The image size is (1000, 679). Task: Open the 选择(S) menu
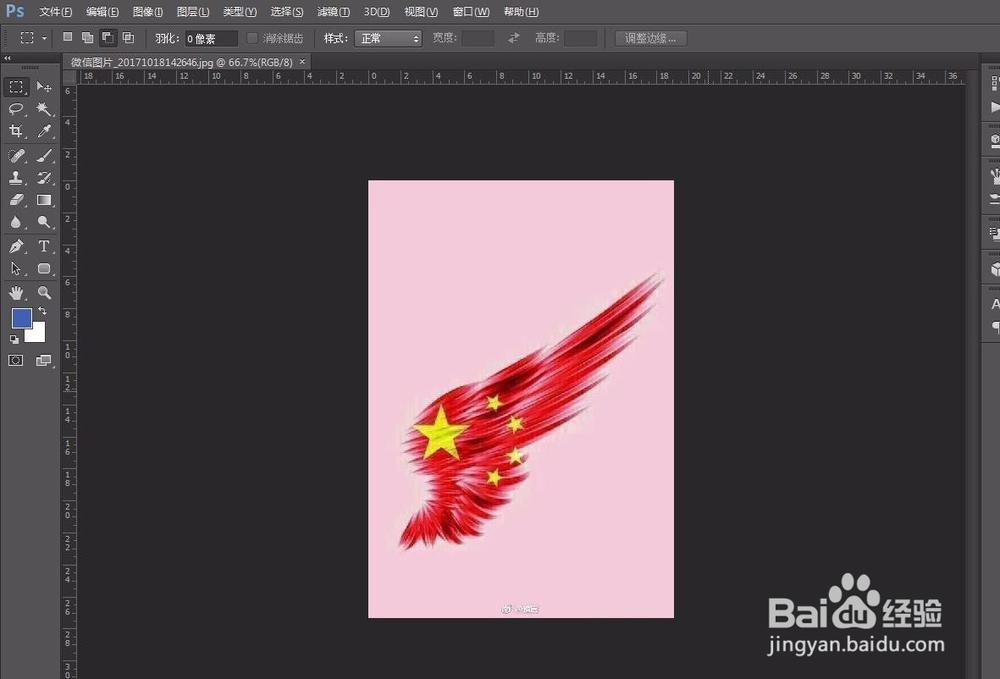point(287,12)
